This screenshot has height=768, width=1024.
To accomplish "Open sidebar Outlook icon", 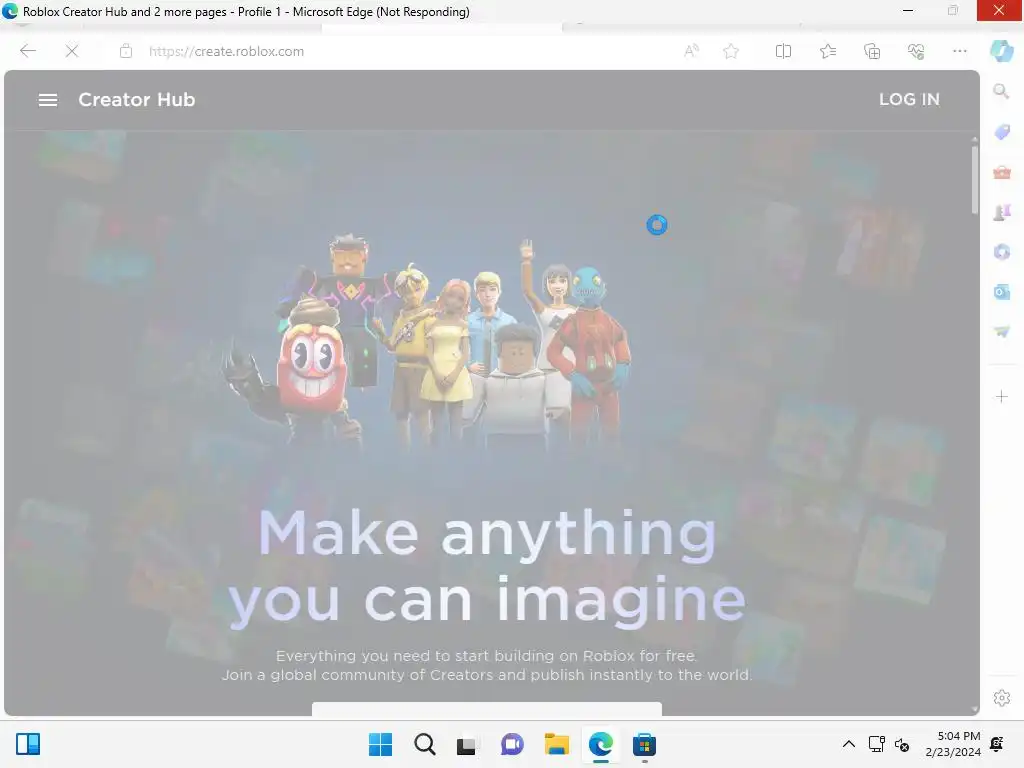I will [1002, 292].
